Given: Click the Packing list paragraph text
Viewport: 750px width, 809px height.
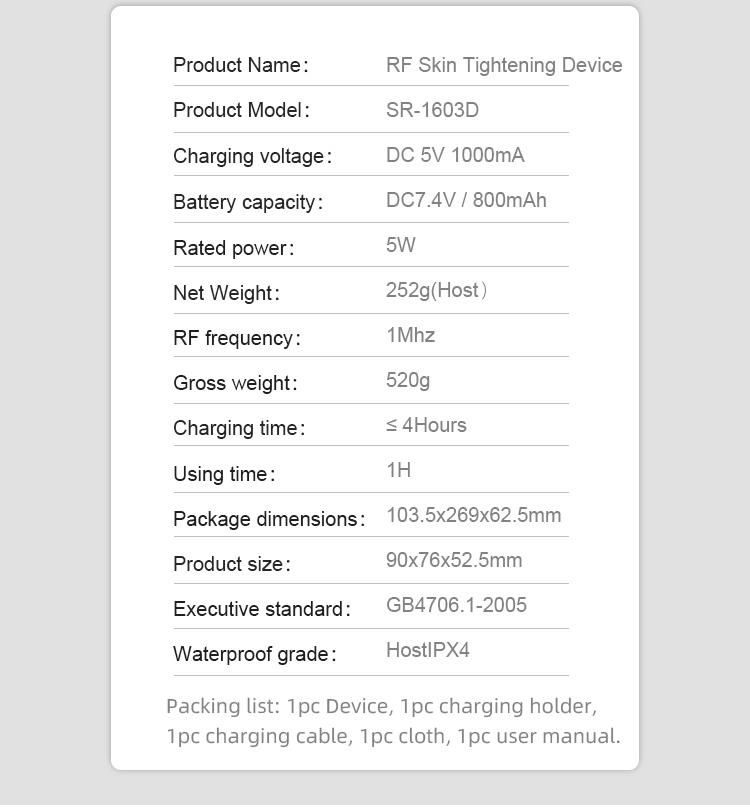Looking at the screenshot, I should pos(393,721).
